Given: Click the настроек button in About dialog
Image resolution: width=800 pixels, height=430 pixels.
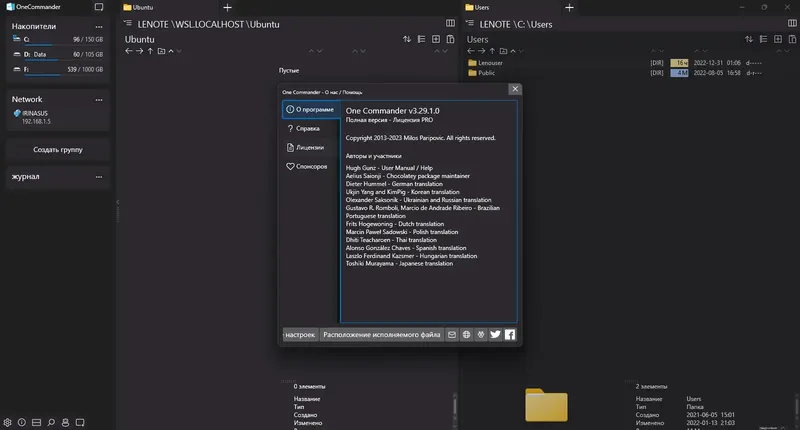Looking at the screenshot, I should click(x=301, y=335).
